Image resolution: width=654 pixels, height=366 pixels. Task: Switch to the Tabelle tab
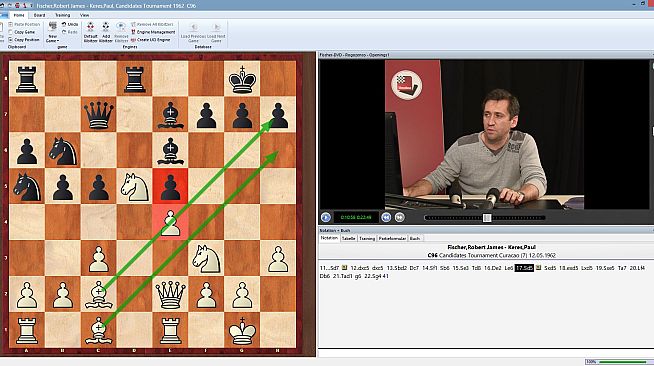pos(348,238)
